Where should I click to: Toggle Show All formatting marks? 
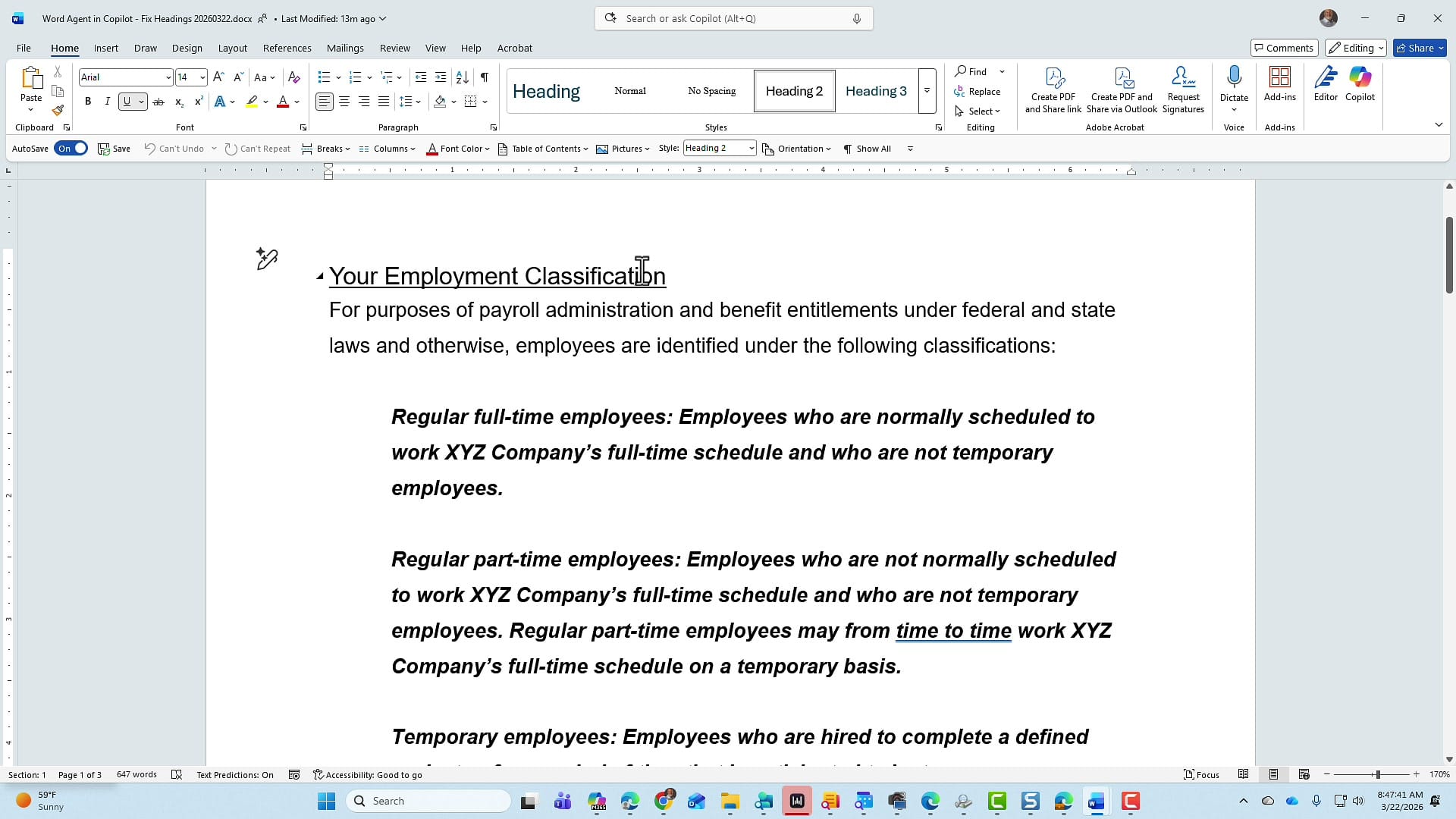click(x=868, y=148)
